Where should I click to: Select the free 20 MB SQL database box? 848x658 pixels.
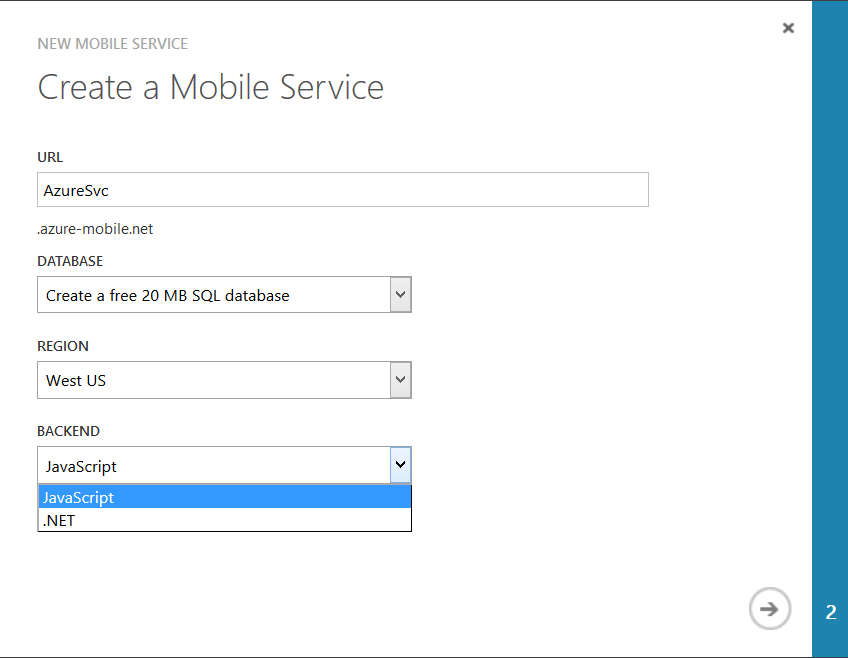213,295
